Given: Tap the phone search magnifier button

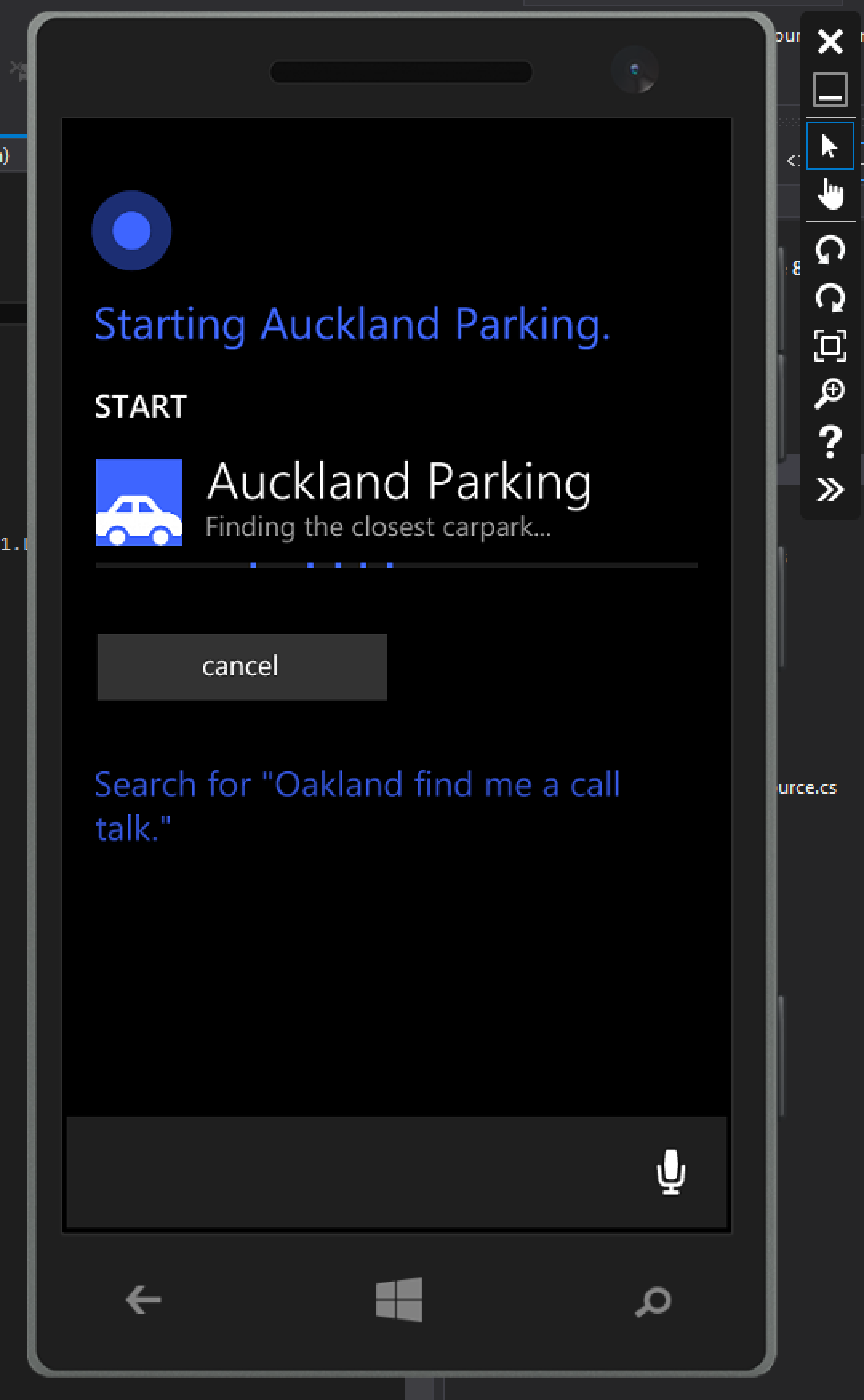Looking at the screenshot, I should coord(653,1301).
